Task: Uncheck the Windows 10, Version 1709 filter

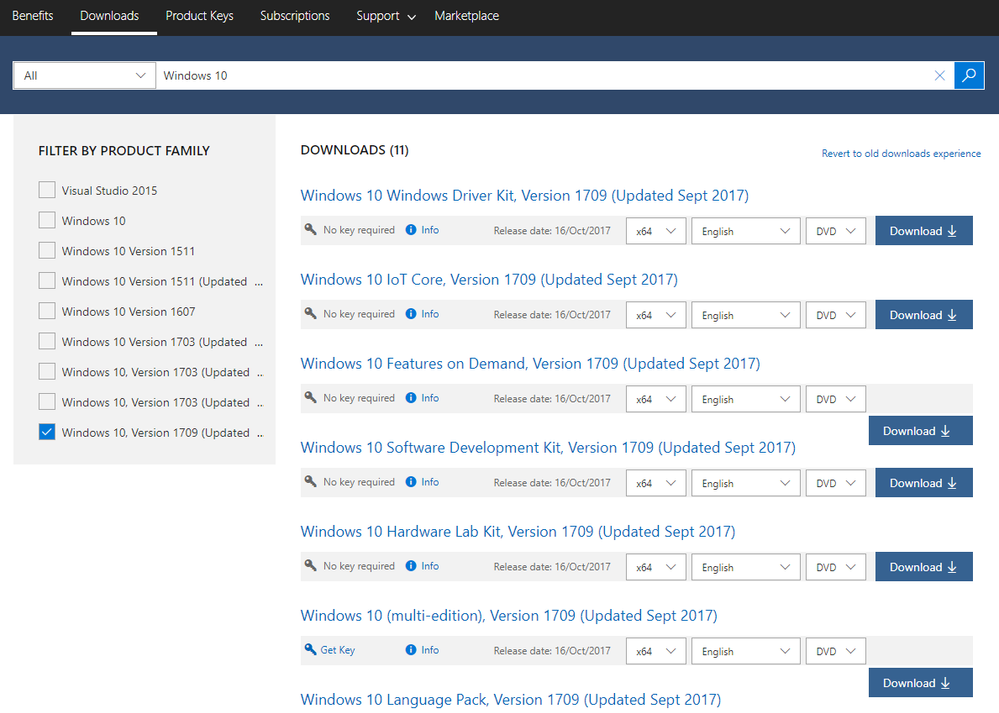Action: [x=47, y=432]
